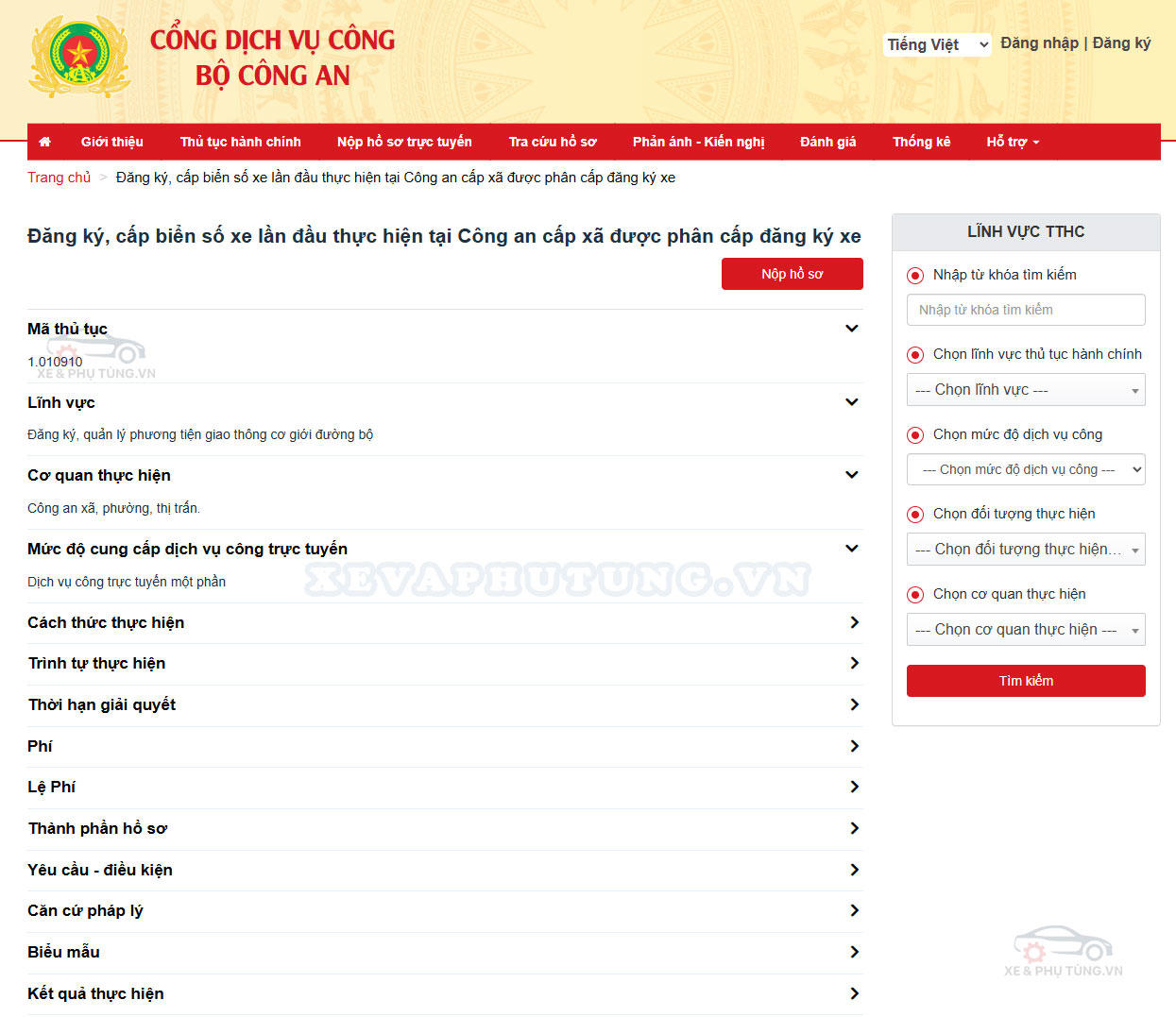Expand the Kết quả thực hiện section
This screenshot has height=1017, width=1176.
445,993
